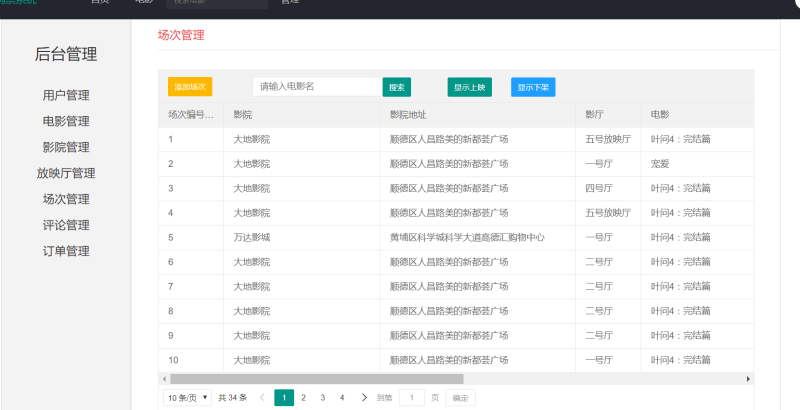This screenshot has height=410, width=800.
Task: Open 影院管理 in the sidebar
Action: tap(66, 147)
